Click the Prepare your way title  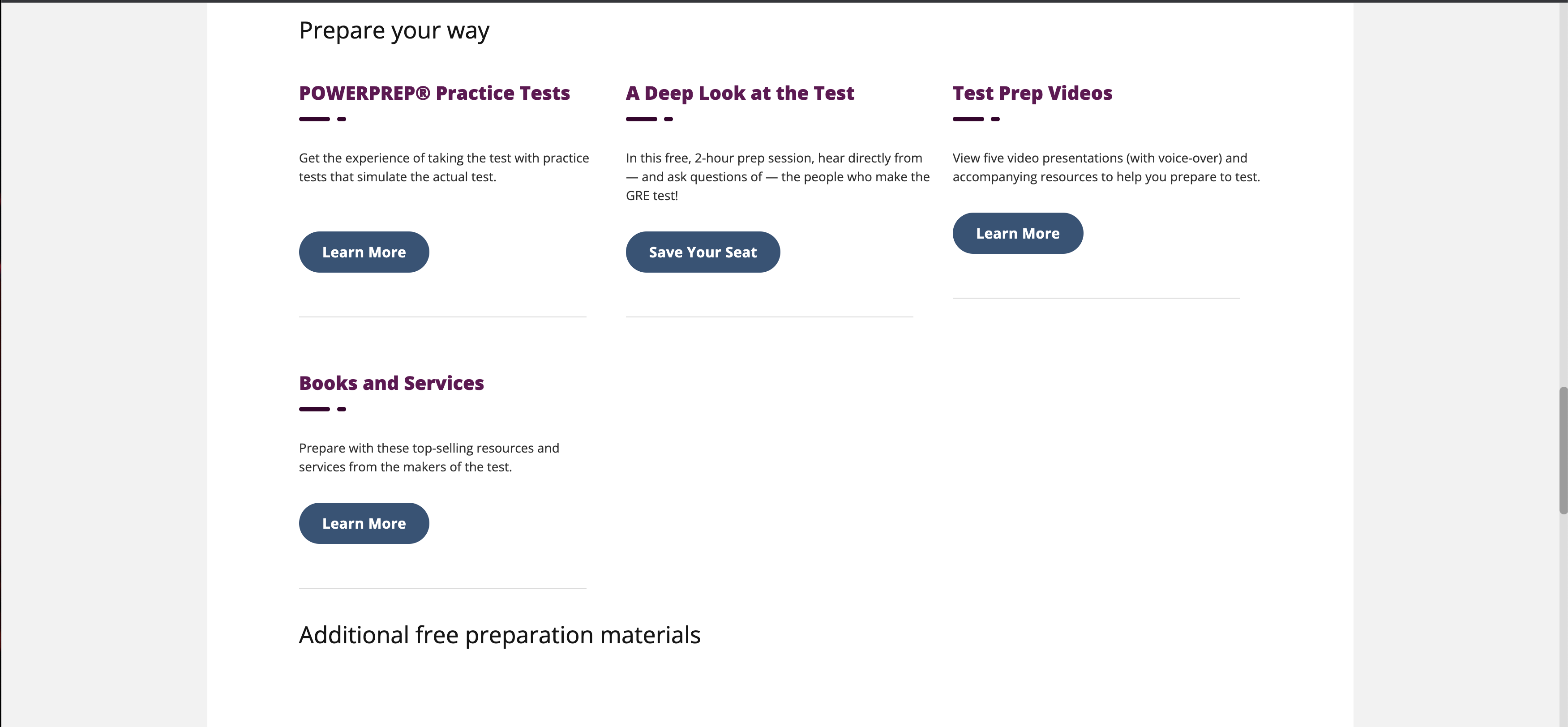394,30
